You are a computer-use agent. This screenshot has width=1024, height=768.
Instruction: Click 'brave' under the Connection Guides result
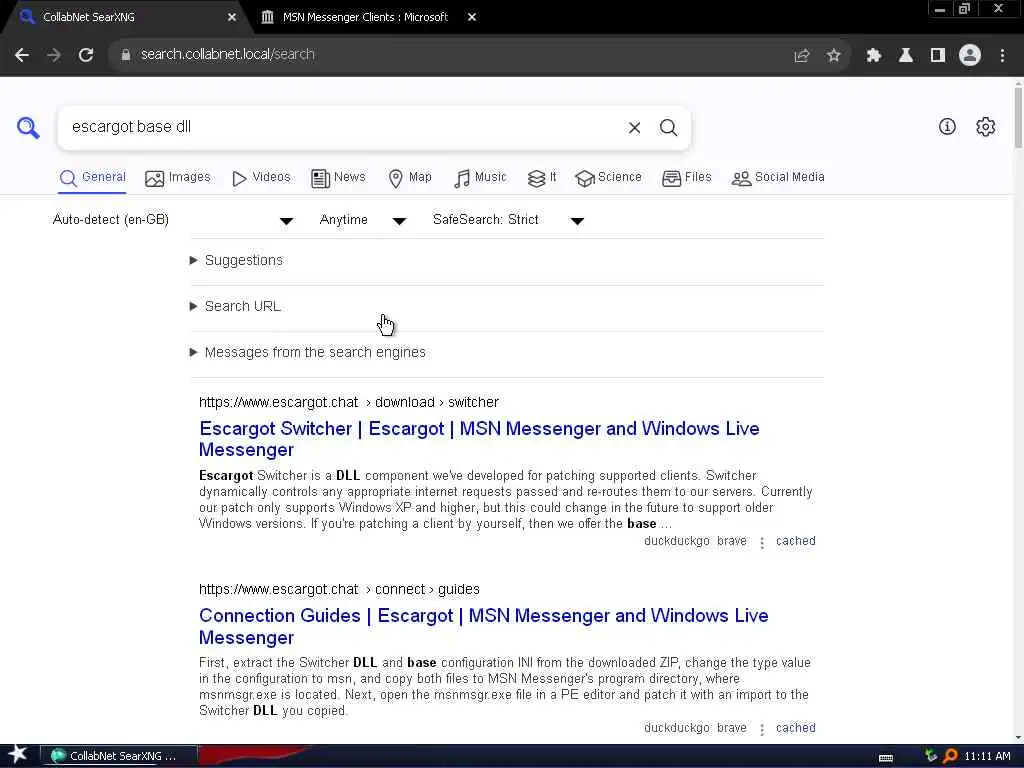[x=731, y=728]
